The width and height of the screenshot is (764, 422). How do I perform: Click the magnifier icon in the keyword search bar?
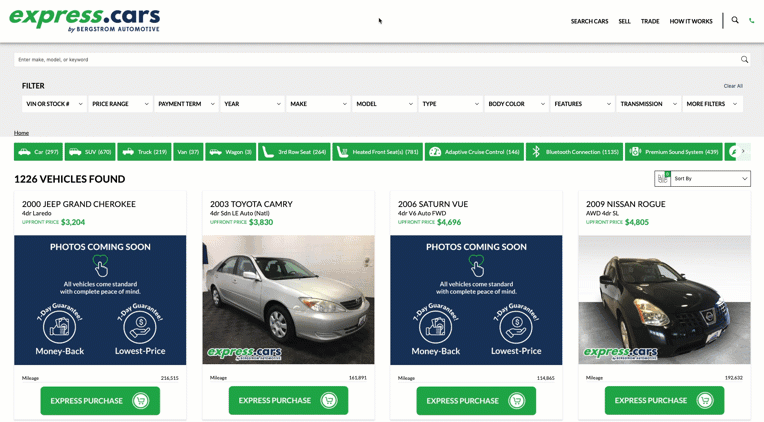point(744,59)
